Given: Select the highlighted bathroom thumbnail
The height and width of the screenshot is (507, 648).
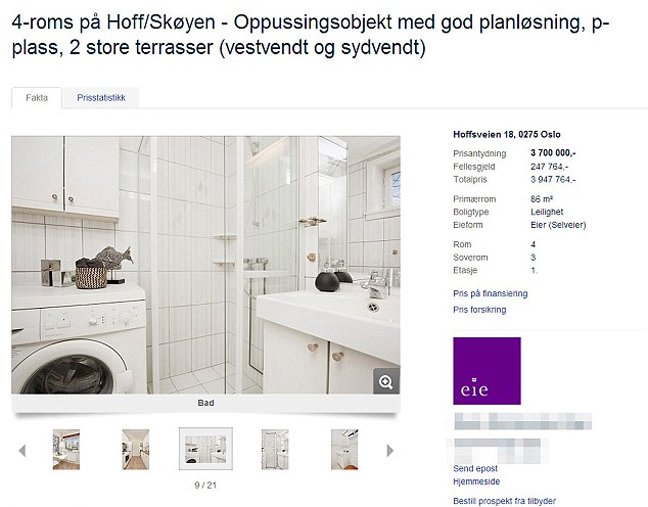Looking at the screenshot, I should pyautogui.click(x=205, y=449).
